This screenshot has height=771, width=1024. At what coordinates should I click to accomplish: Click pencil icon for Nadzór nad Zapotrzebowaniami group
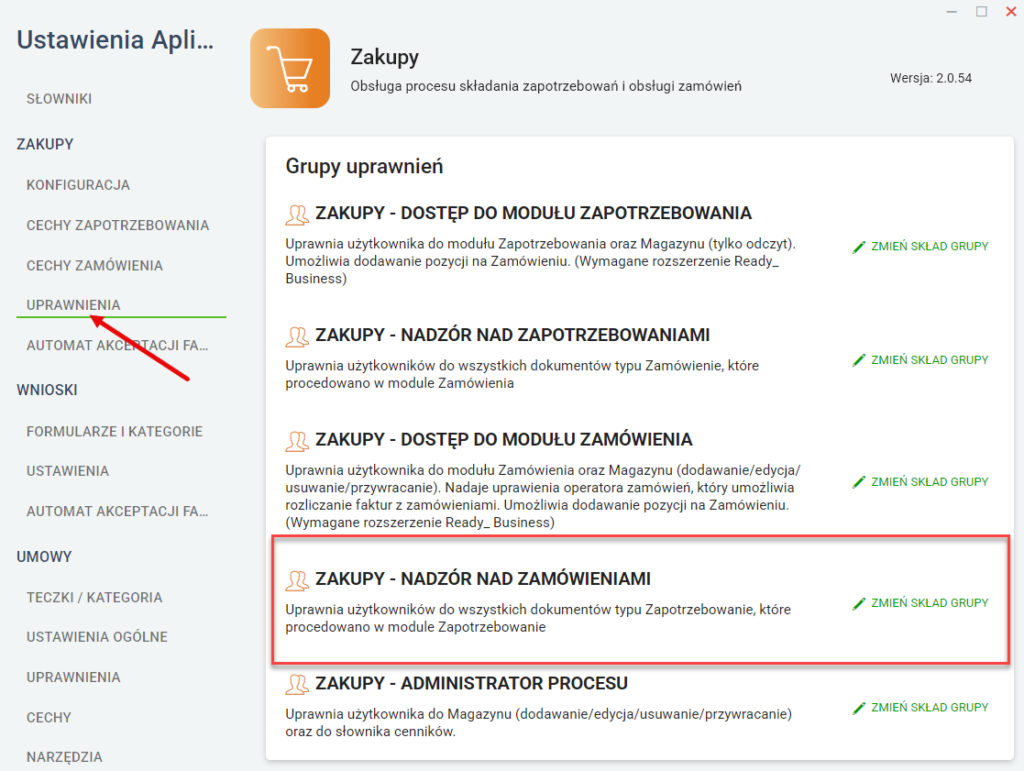pyautogui.click(x=859, y=360)
